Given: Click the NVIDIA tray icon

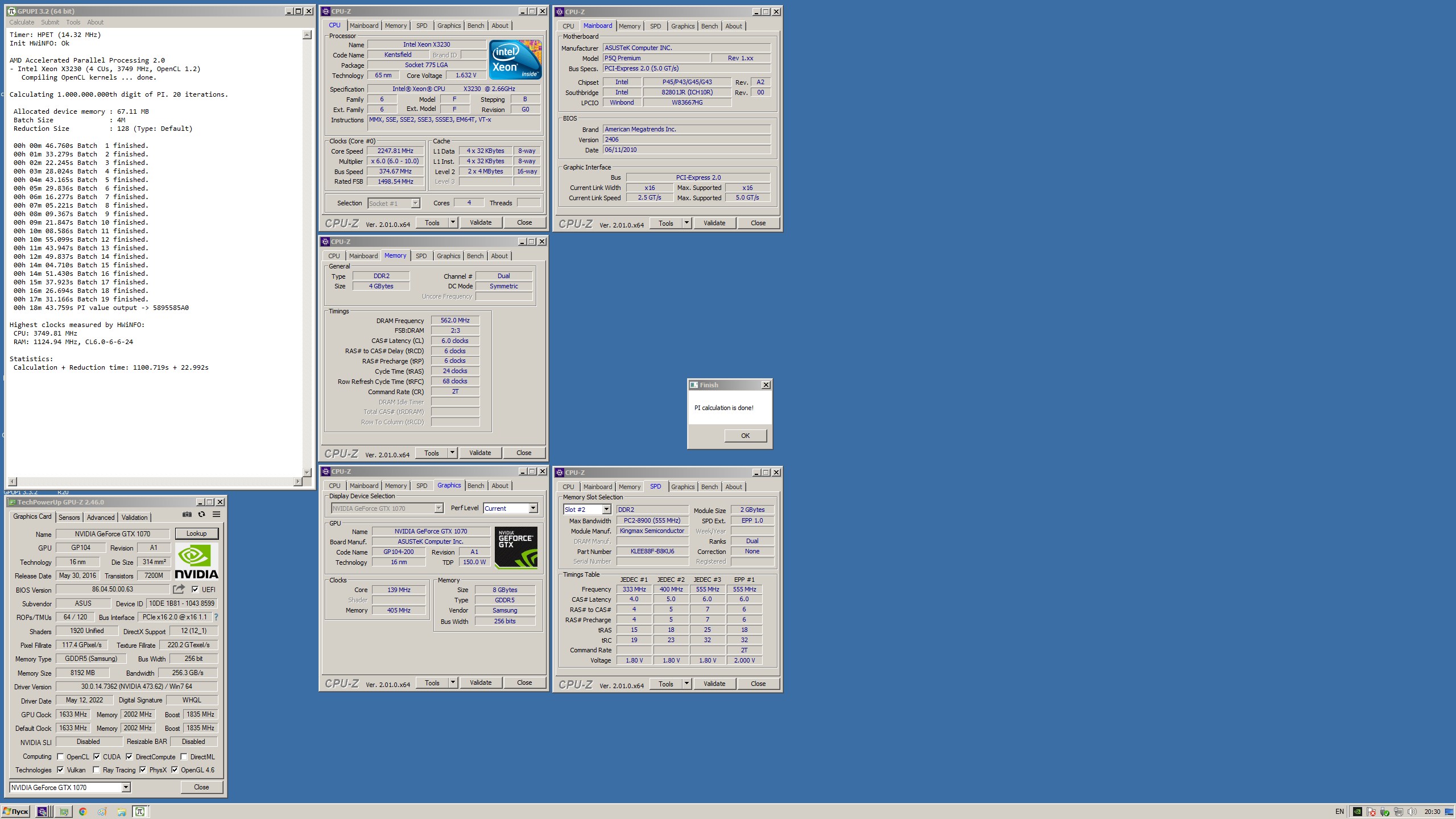Looking at the screenshot, I should pyautogui.click(x=1358, y=812).
